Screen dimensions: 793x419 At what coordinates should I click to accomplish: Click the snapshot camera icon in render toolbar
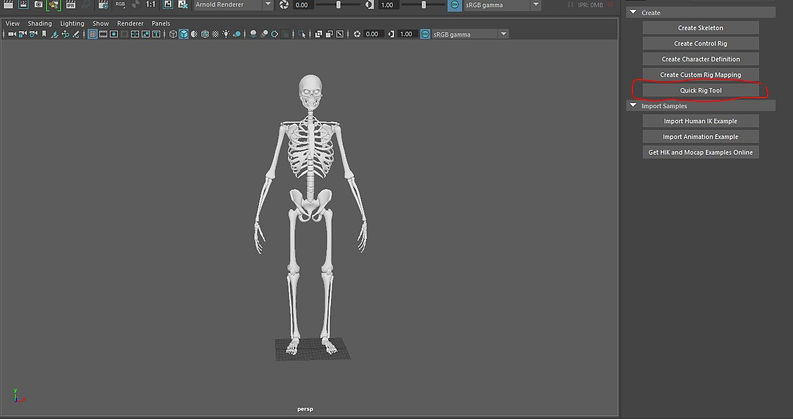[x=38, y=5]
